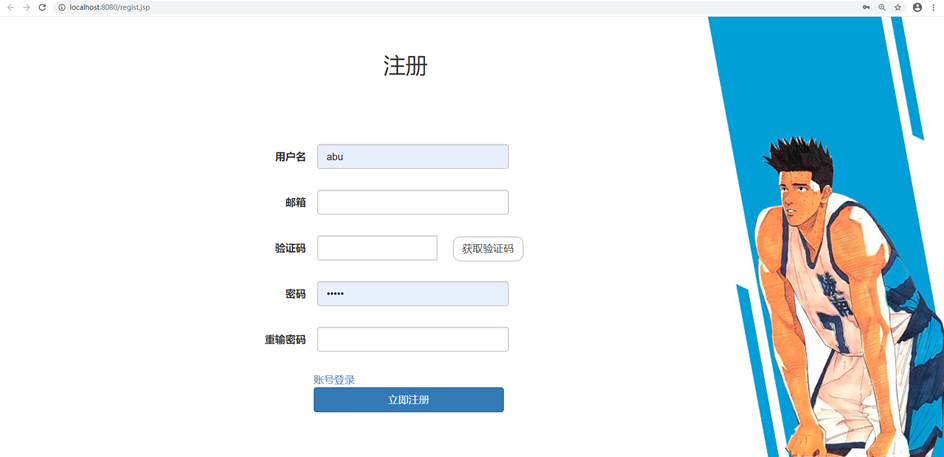The image size is (944, 457).
Task: Open saved passwords key icon
Action: click(866, 7)
